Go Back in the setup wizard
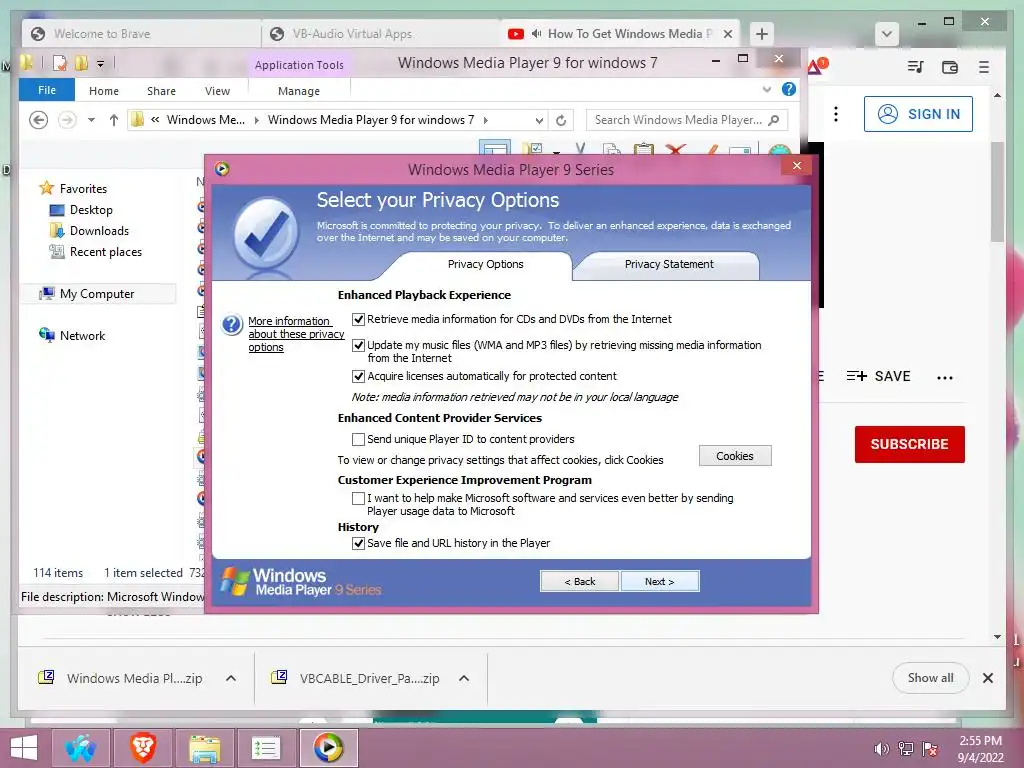The height and width of the screenshot is (768, 1024). (x=580, y=581)
